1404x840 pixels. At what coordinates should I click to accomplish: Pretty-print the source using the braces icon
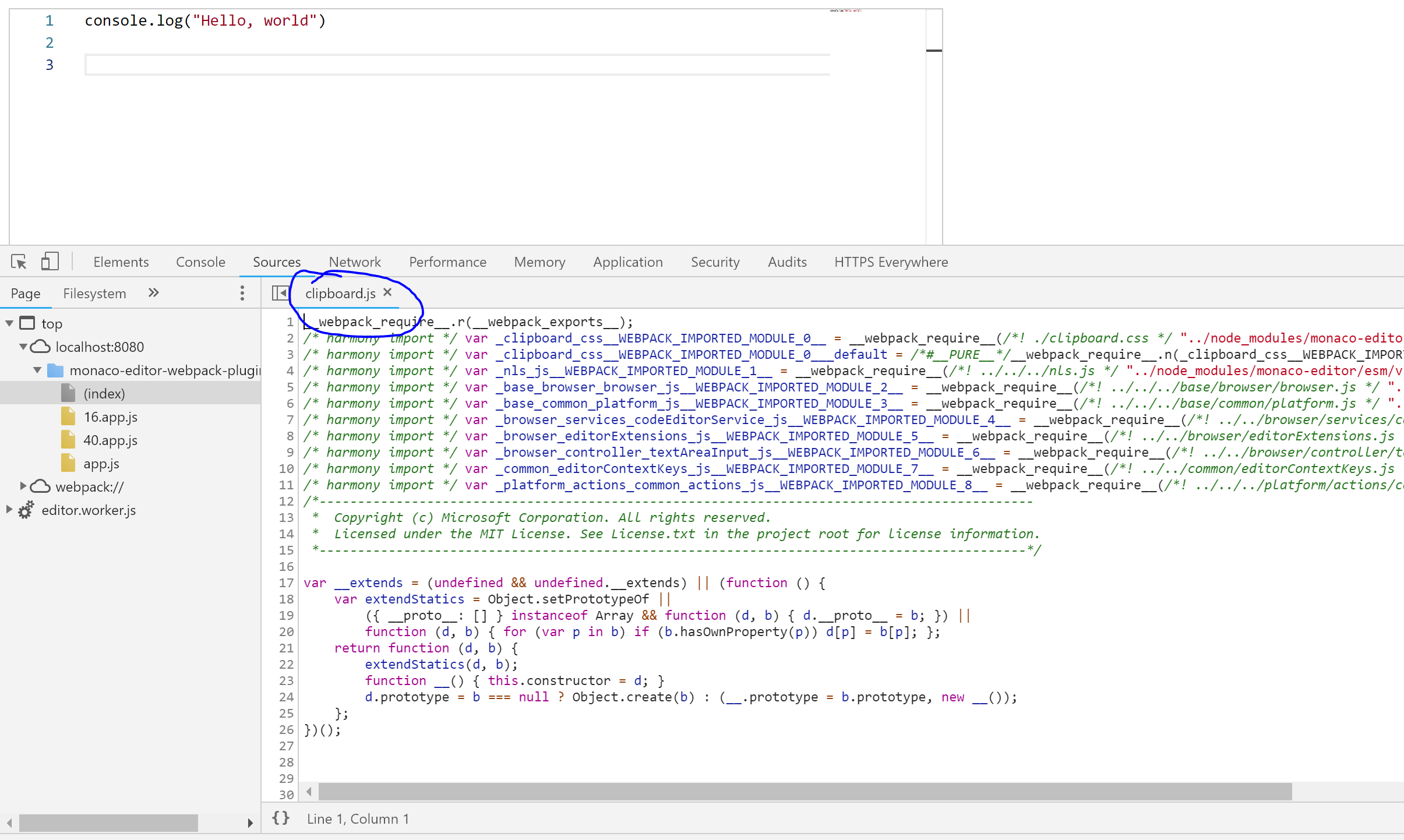pyautogui.click(x=280, y=818)
